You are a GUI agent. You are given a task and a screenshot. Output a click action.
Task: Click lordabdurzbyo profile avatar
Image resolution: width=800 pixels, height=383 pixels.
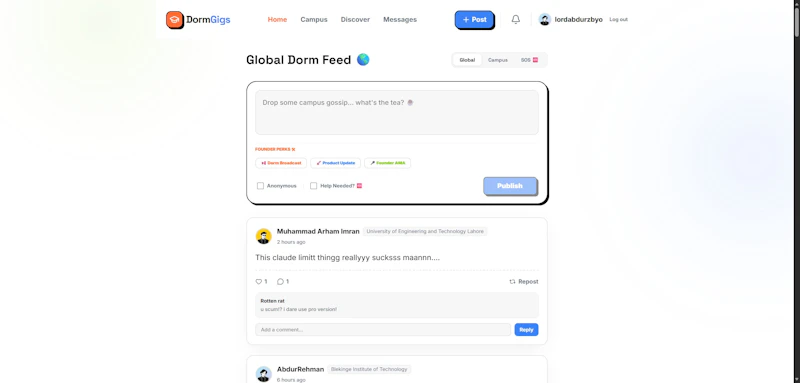545,19
